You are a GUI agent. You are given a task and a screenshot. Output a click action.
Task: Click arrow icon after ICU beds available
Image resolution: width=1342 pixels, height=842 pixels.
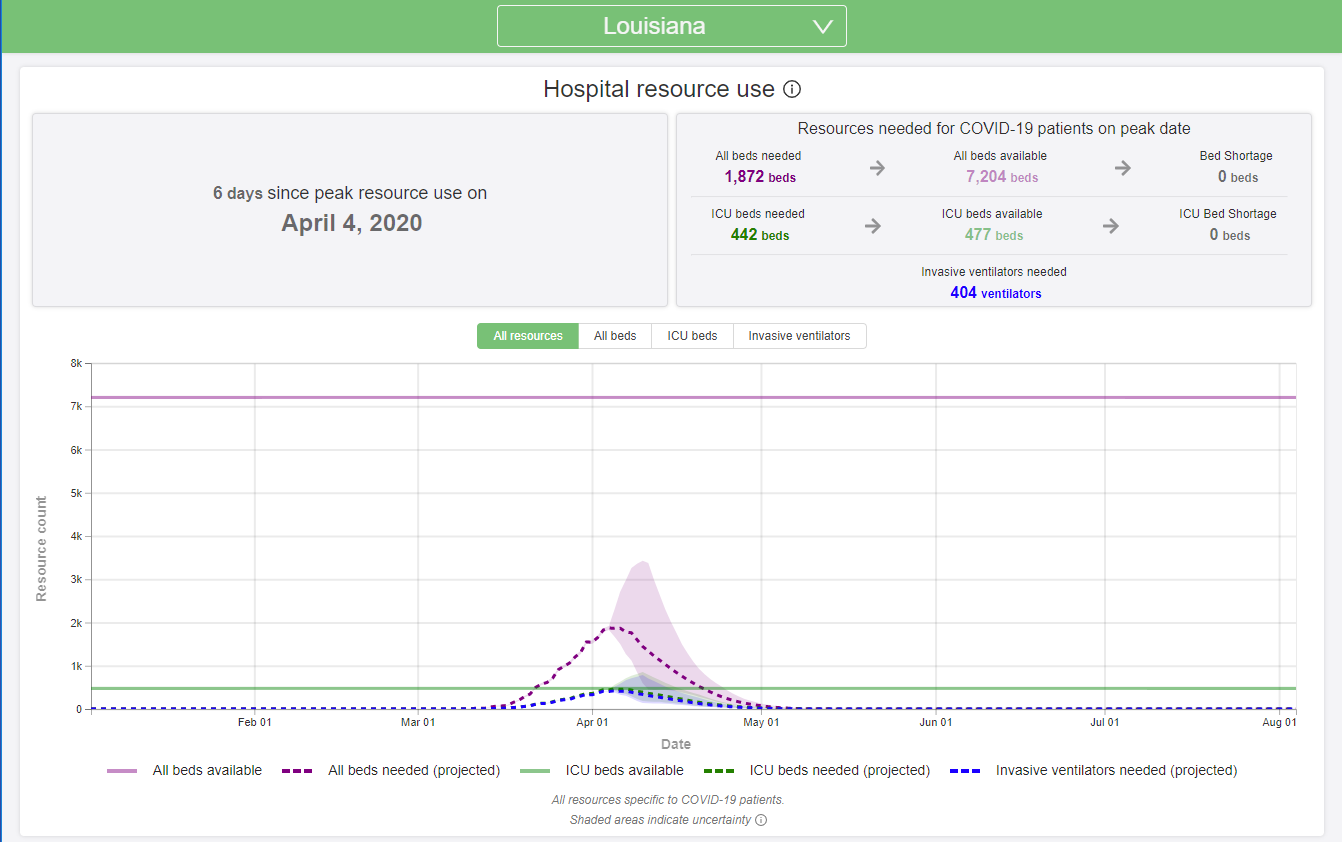click(1111, 226)
